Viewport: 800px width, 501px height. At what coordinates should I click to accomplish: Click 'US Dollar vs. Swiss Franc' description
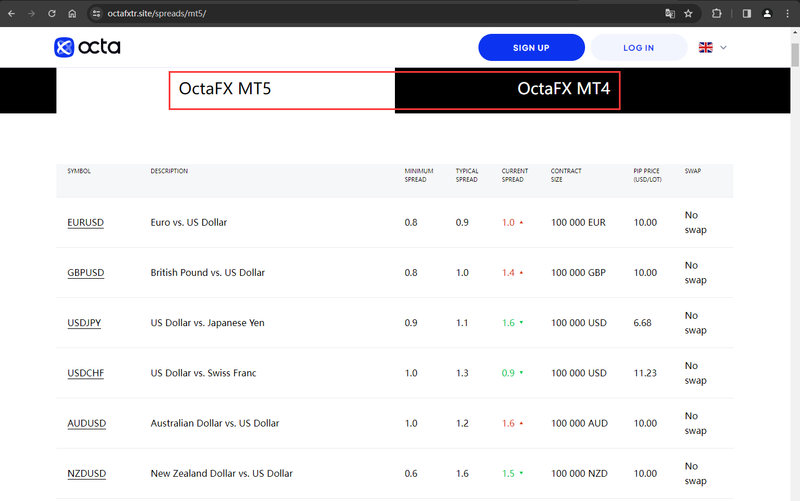[204, 373]
